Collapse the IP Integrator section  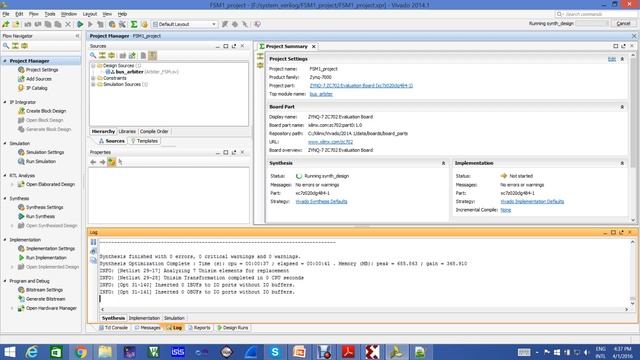tap(5, 102)
